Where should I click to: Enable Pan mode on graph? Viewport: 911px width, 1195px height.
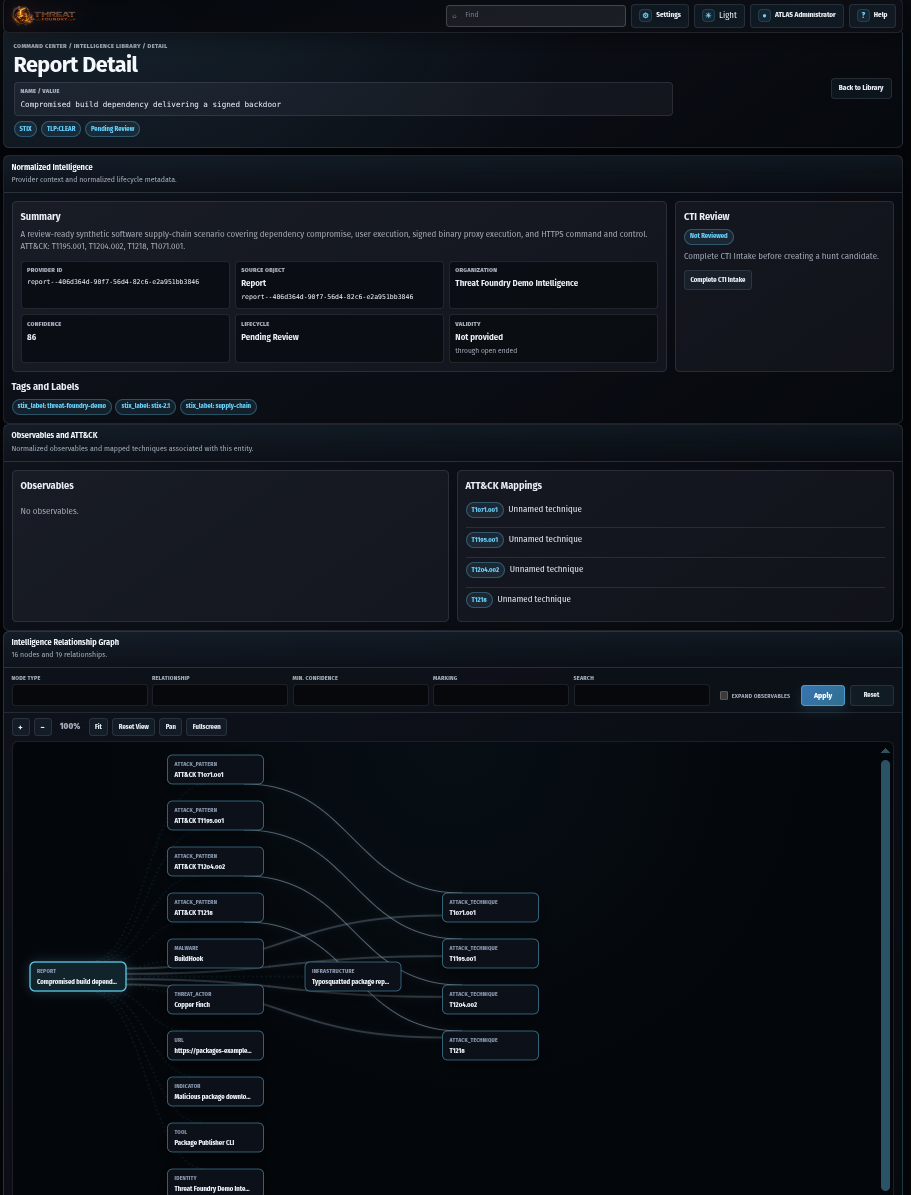tap(171, 727)
